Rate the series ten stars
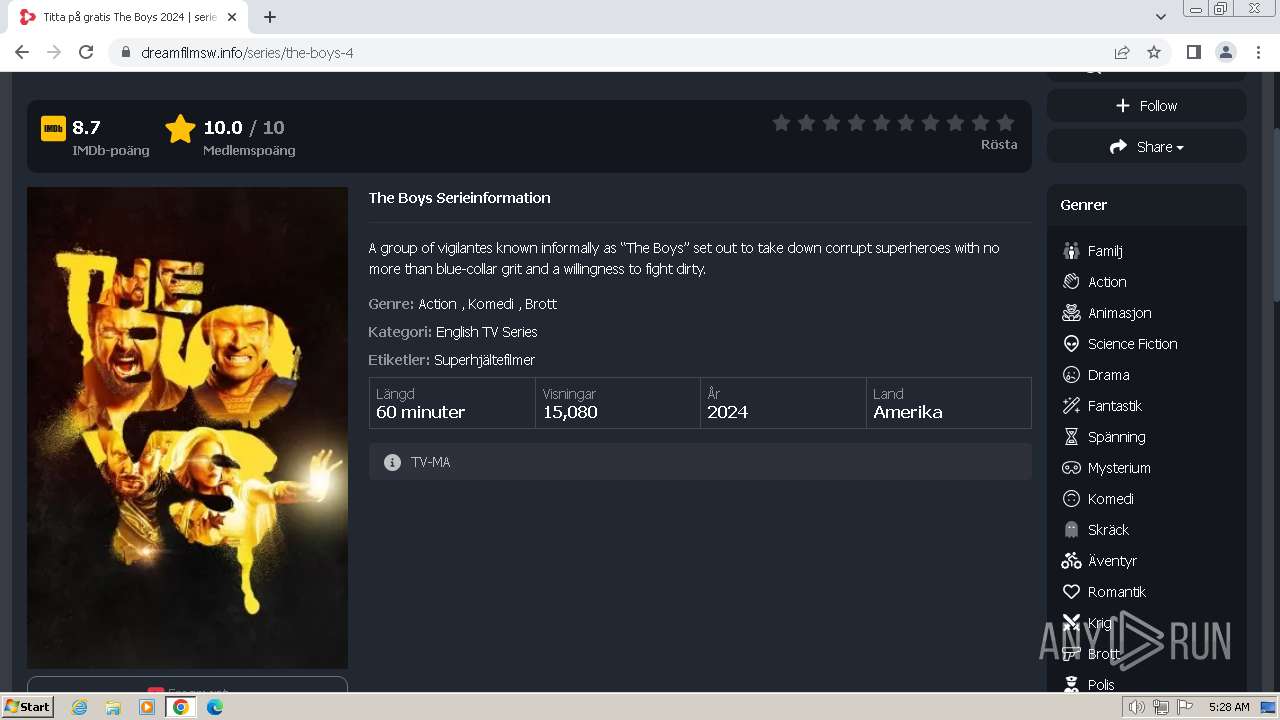This screenshot has width=1280, height=720. [x=1005, y=122]
